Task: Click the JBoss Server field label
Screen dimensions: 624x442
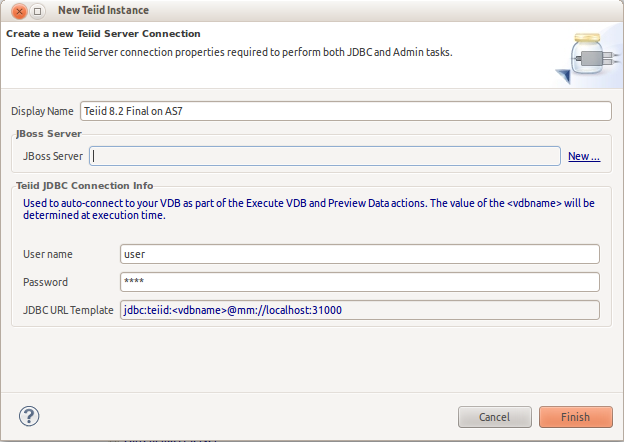Action: [x=53, y=156]
